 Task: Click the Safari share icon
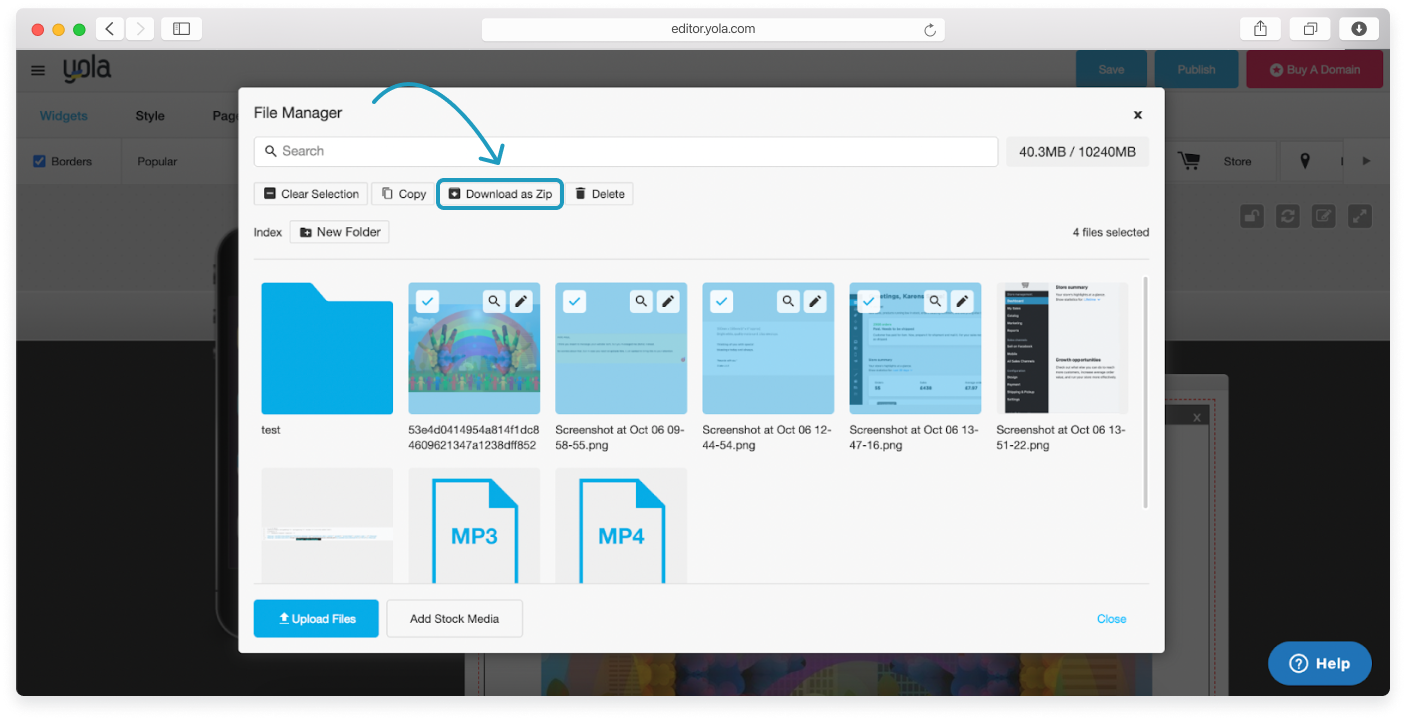(x=1260, y=29)
